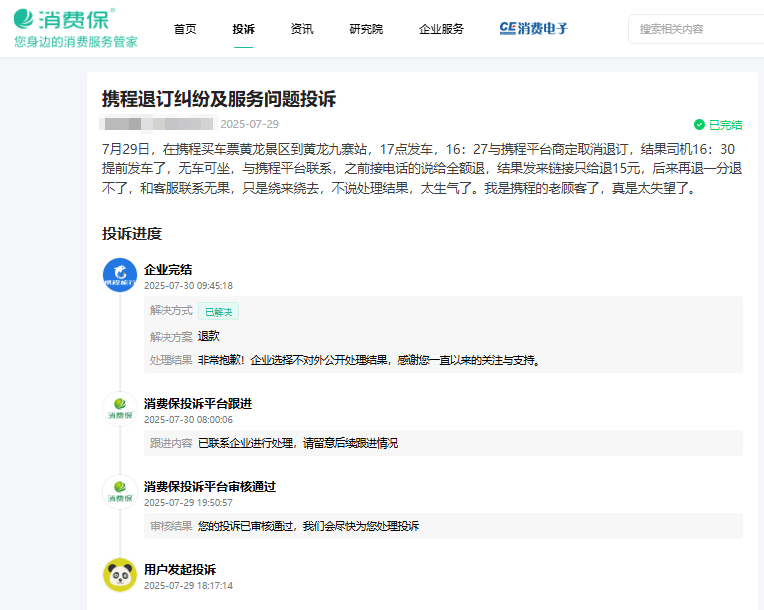The image size is (764, 610).
Task: Click the complaint date 2025-07-29
Action: 249,124
